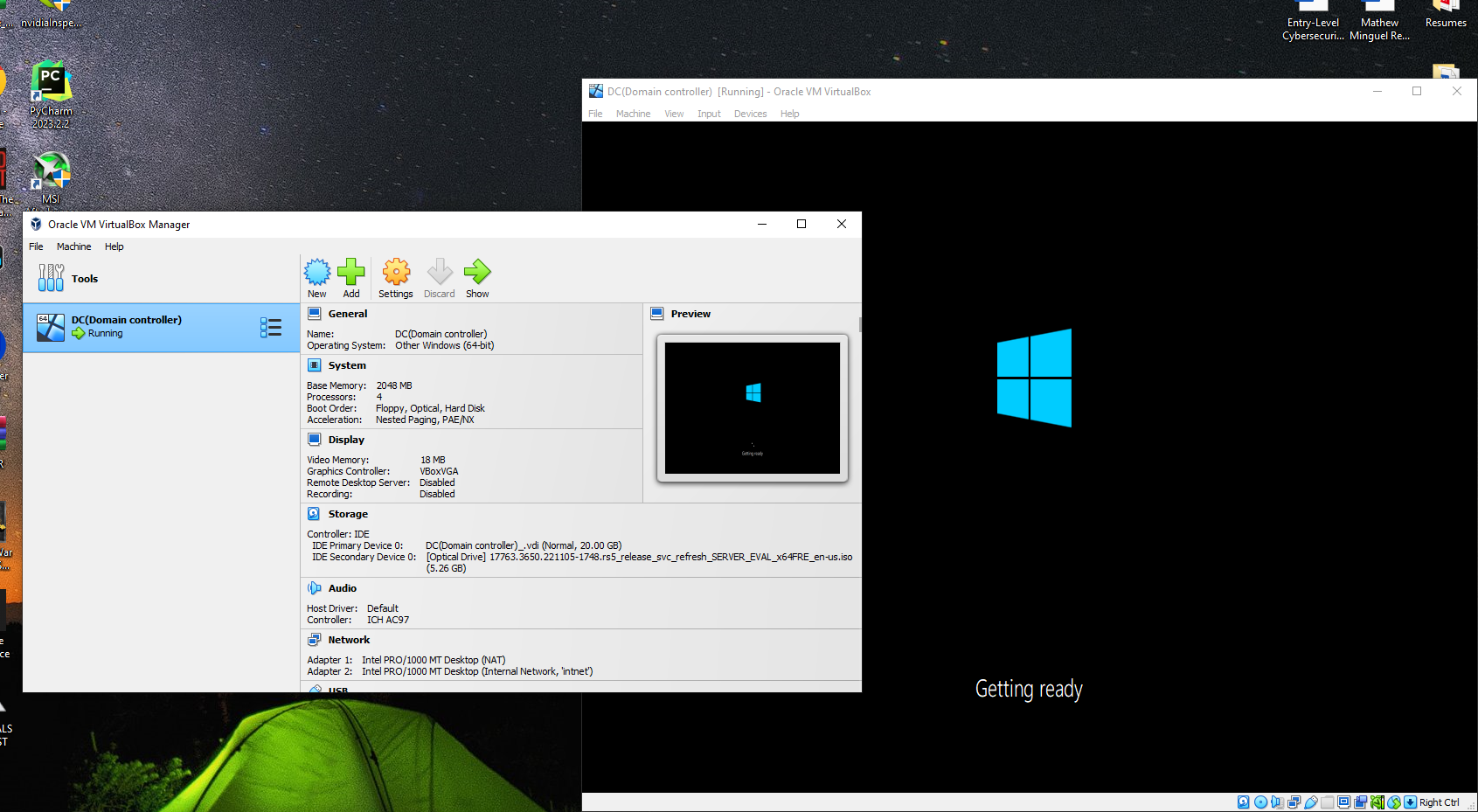Click the 'Right Ctrl' host key label

[1439, 802]
